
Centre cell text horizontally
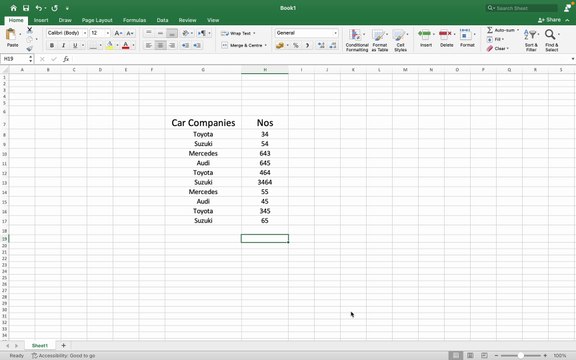[x=160, y=45]
